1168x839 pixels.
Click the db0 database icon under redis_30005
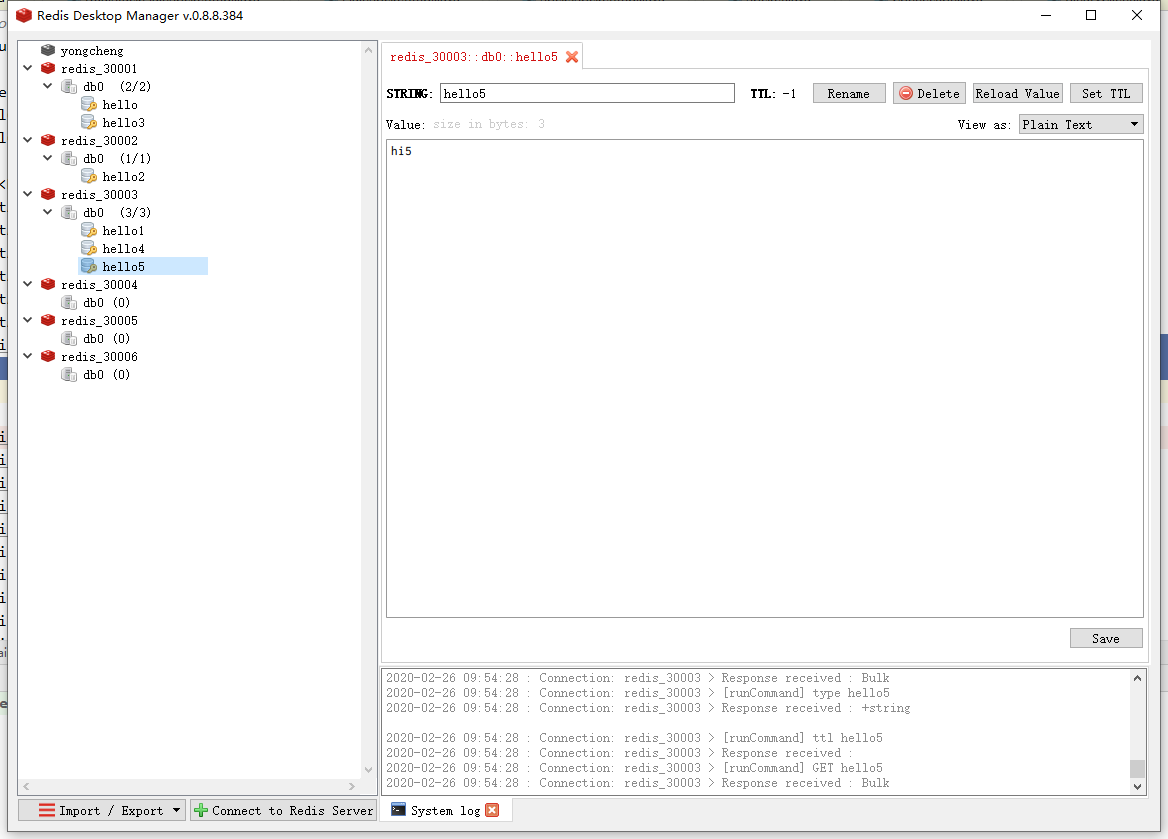(x=69, y=338)
